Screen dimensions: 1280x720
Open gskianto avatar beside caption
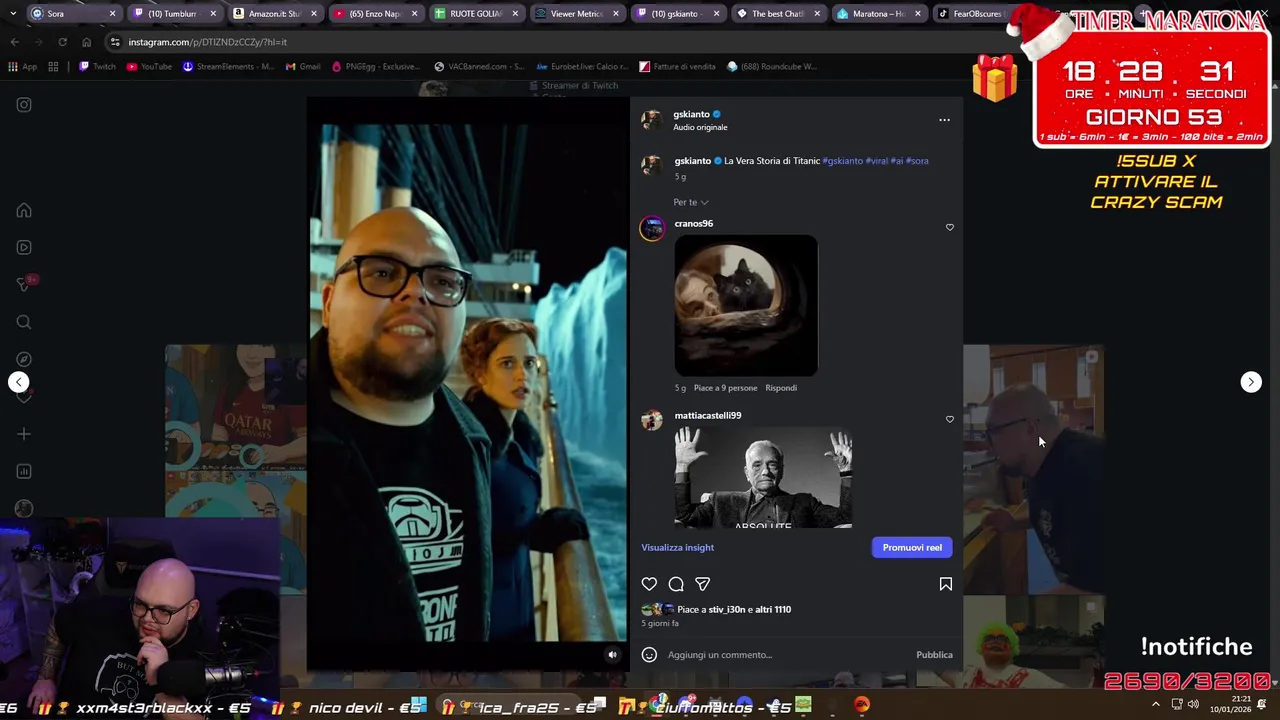click(651, 165)
